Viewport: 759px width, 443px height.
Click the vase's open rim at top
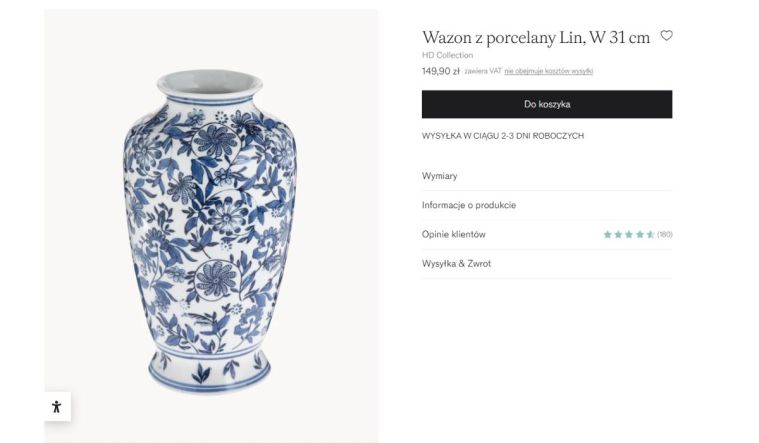pos(210,81)
